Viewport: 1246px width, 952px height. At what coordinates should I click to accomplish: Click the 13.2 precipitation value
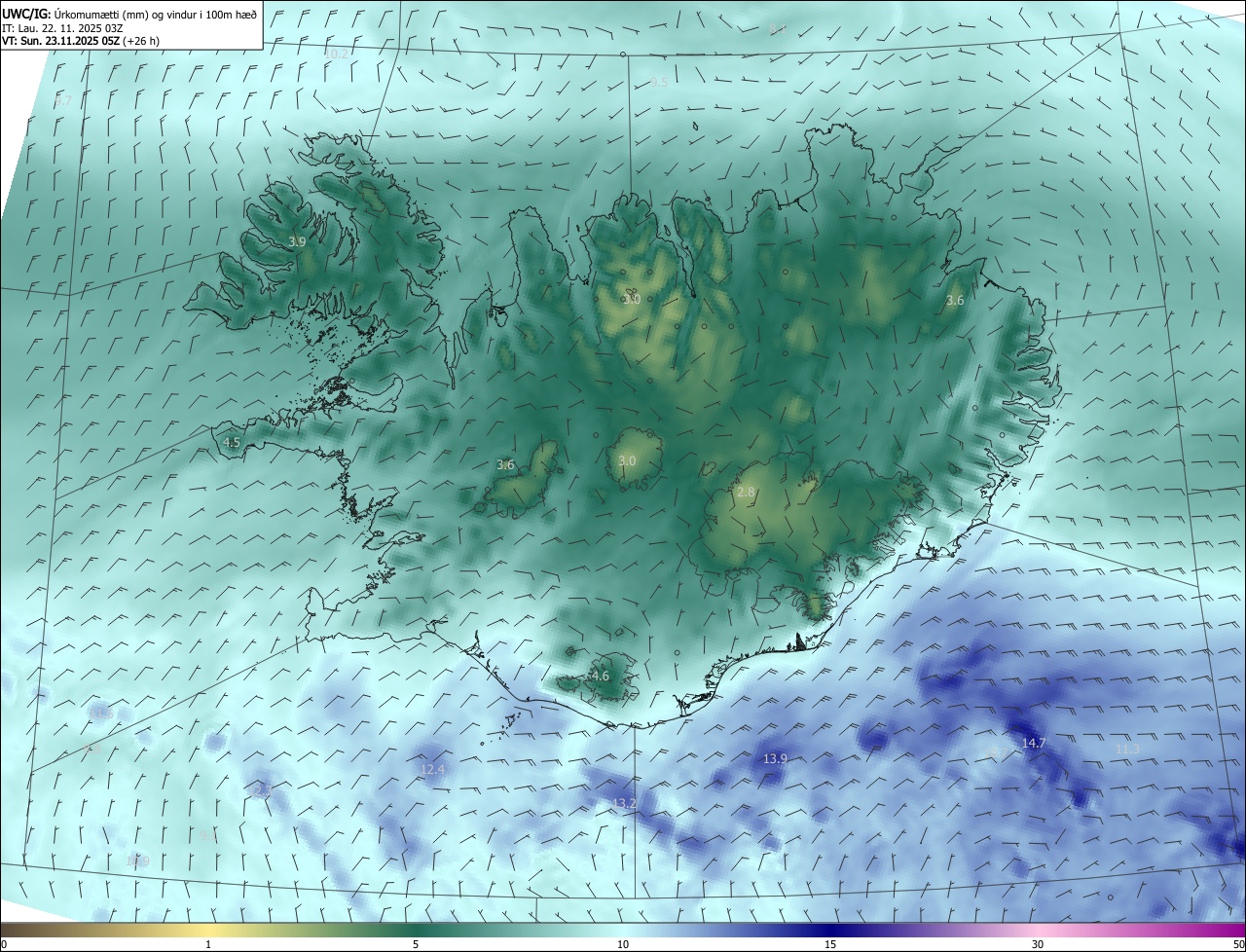click(x=624, y=803)
